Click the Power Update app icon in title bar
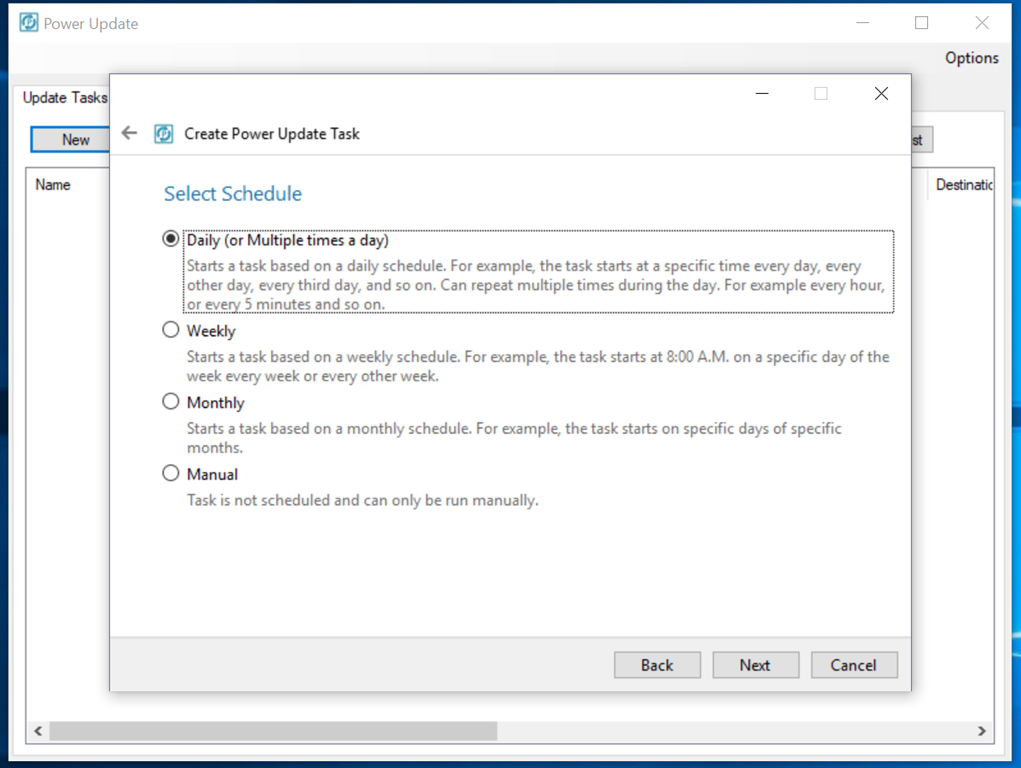The width and height of the screenshot is (1021, 768). pyautogui.click(x=29, y=23)
